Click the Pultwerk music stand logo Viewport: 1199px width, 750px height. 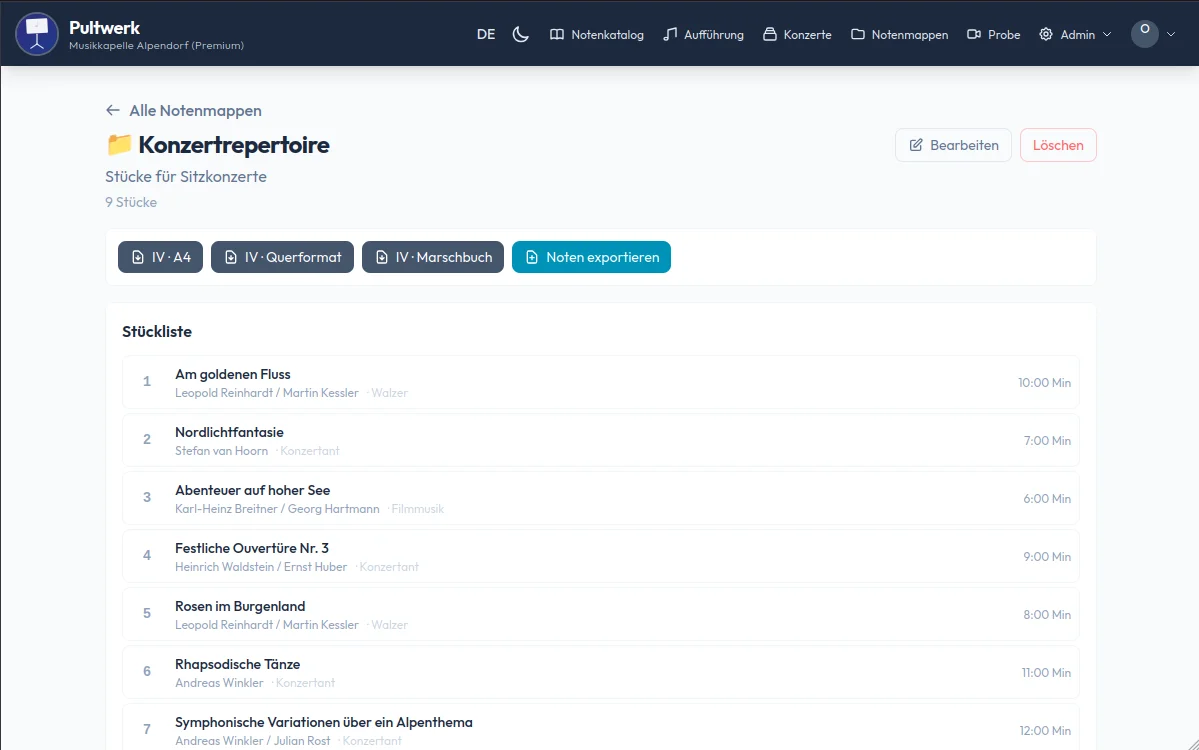coord(37,34)
